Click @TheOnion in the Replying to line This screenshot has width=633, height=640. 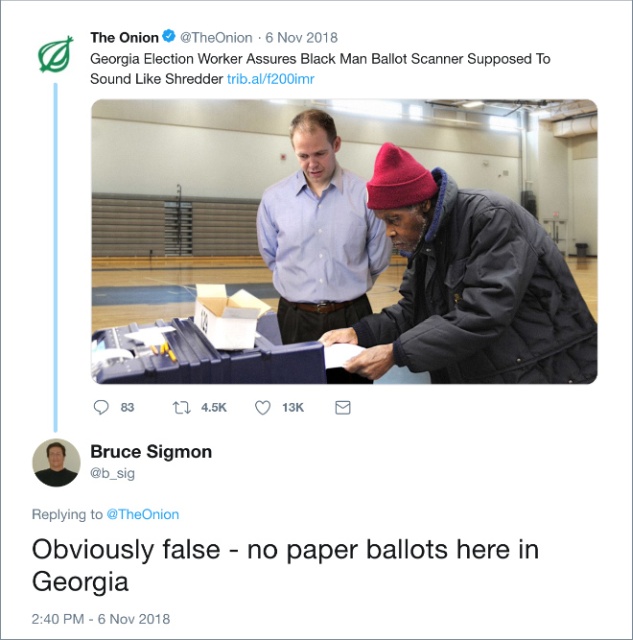point(142,514)
